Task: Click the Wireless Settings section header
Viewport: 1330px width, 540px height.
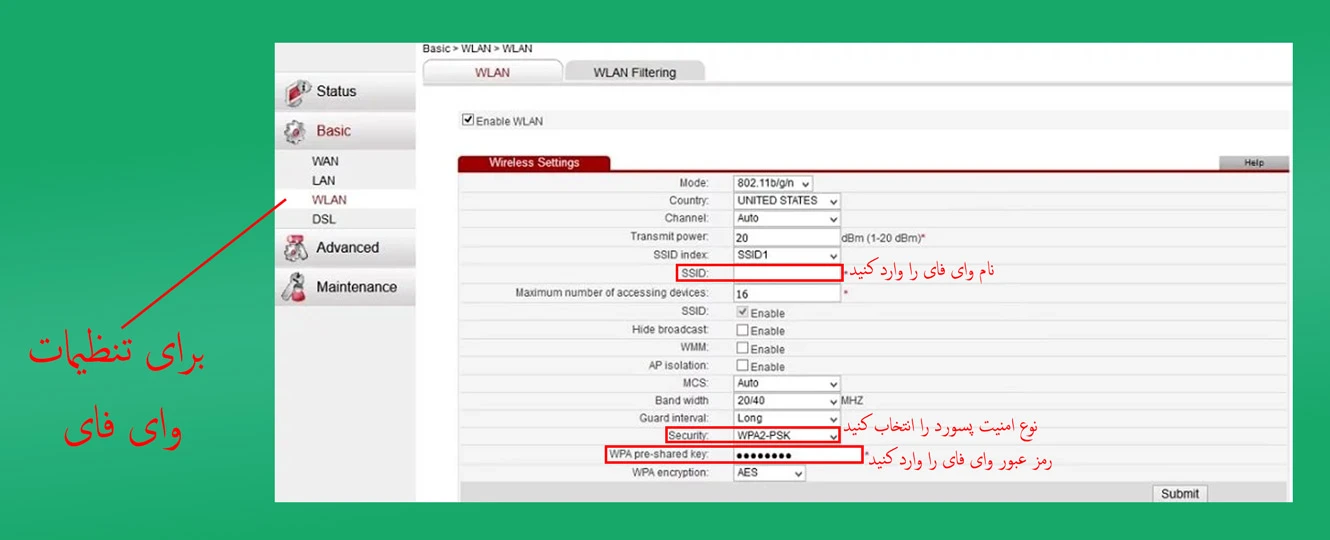Action: [534, 163]
